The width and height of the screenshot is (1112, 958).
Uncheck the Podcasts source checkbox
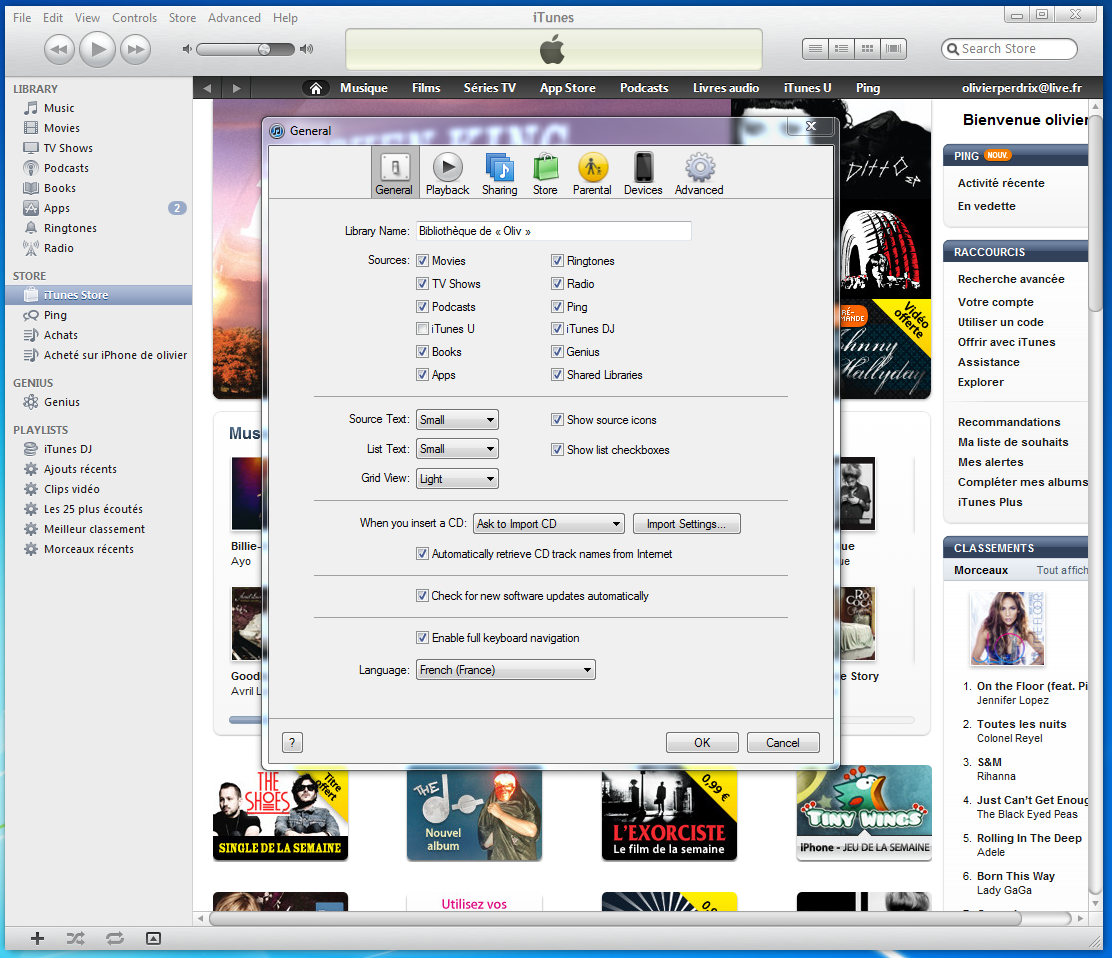(x=423, y=306)
